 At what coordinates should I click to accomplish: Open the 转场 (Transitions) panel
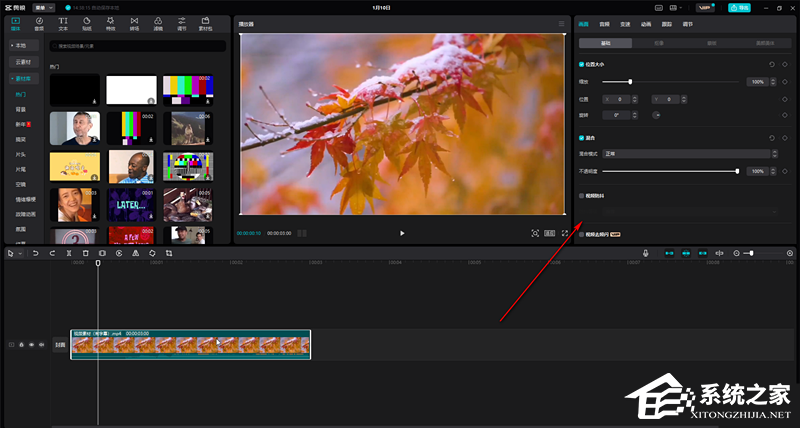click(134, 22)
